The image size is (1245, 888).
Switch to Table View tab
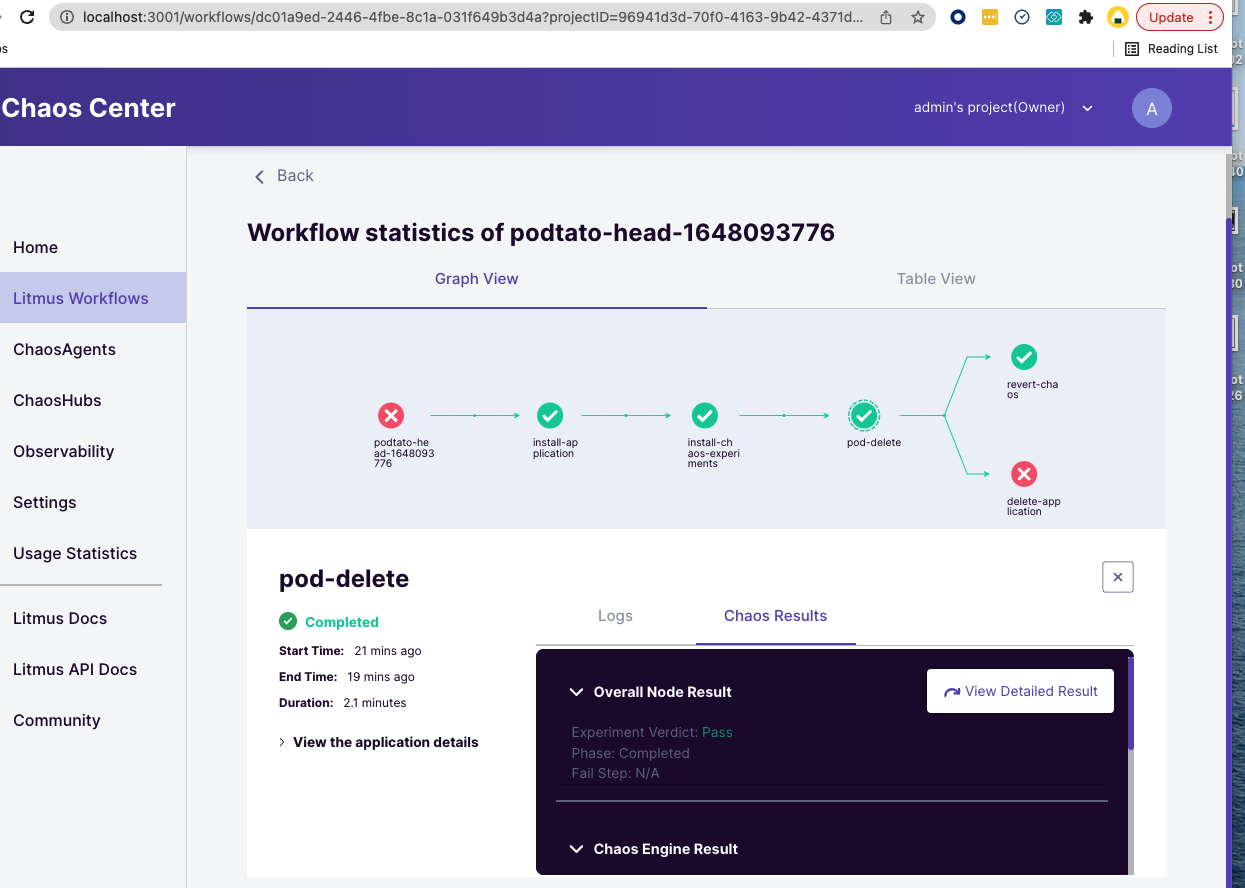(x=936, y=280)
